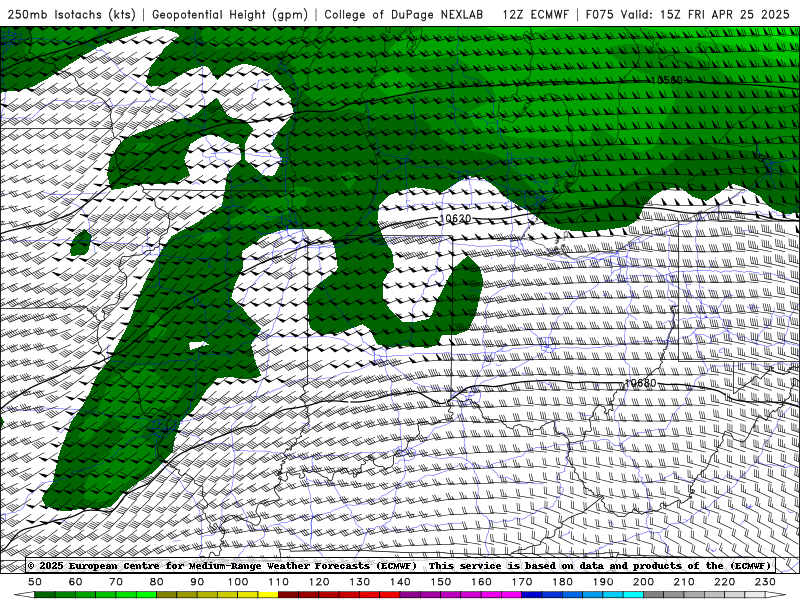Screen dimensions: 800x600
Task: Click the 200 value on the color scale
Action: (x=643, y=582)
